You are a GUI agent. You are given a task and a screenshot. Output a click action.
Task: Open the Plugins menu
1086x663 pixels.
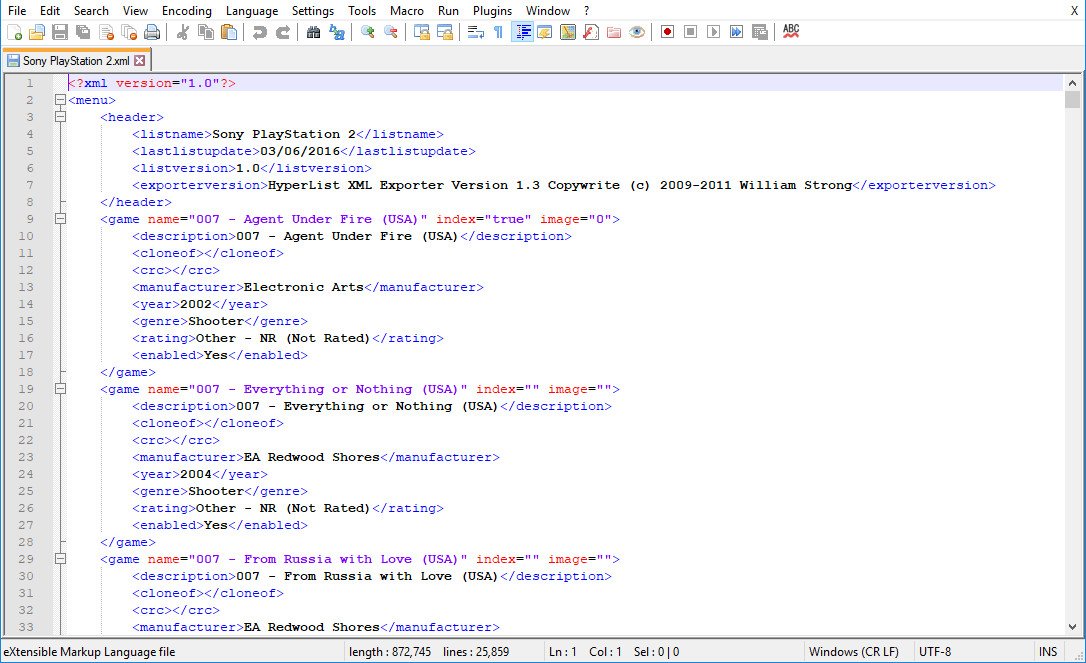pos(492,10)
